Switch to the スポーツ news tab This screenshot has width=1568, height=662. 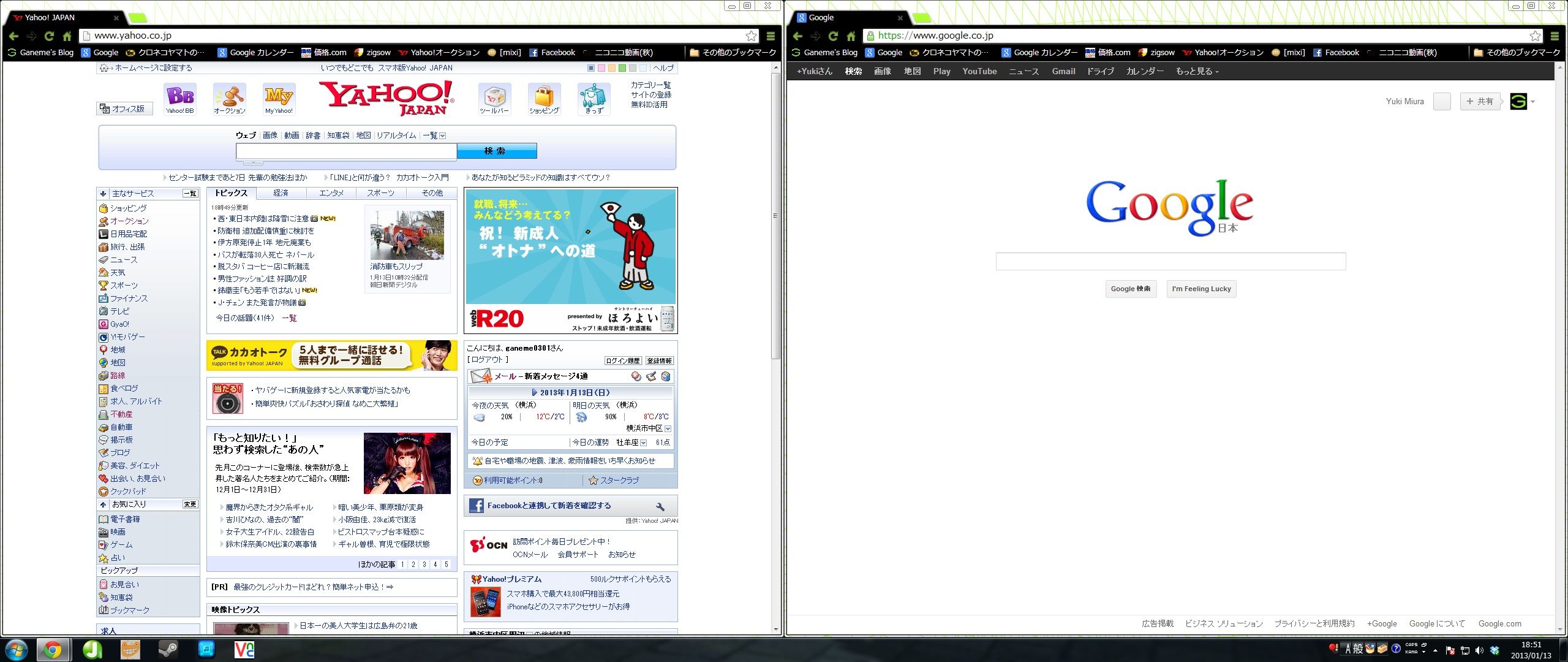coord(380,193)
